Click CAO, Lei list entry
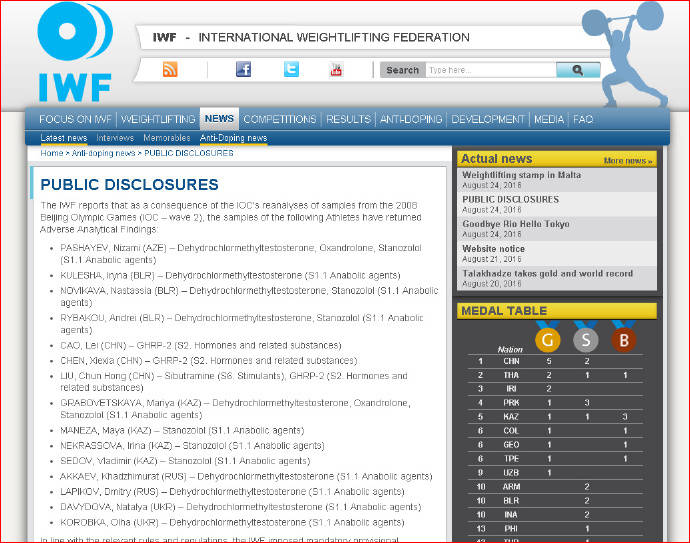This screenshot has width=690, height=543. pos(201,345)
